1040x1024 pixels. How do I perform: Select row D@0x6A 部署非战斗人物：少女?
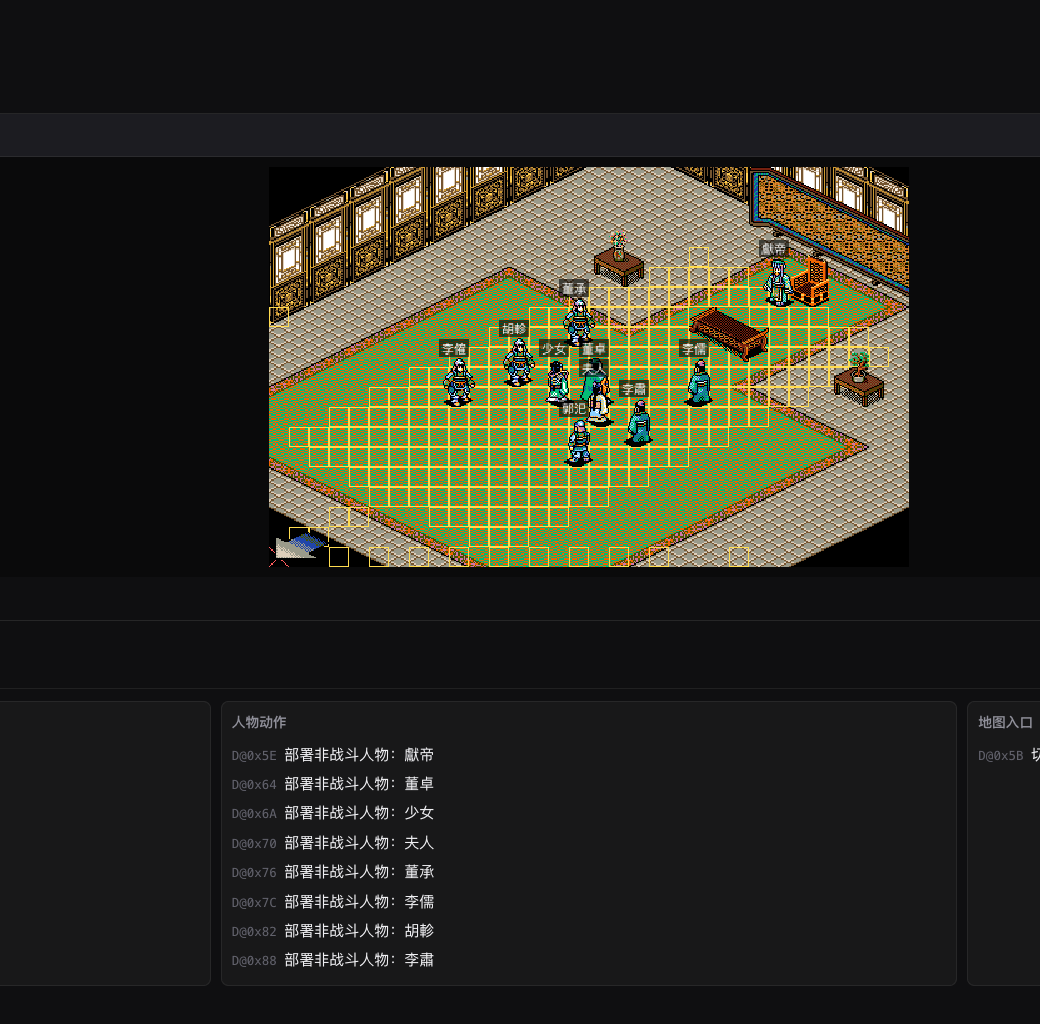pyautogui.click(x=588, y=813)
